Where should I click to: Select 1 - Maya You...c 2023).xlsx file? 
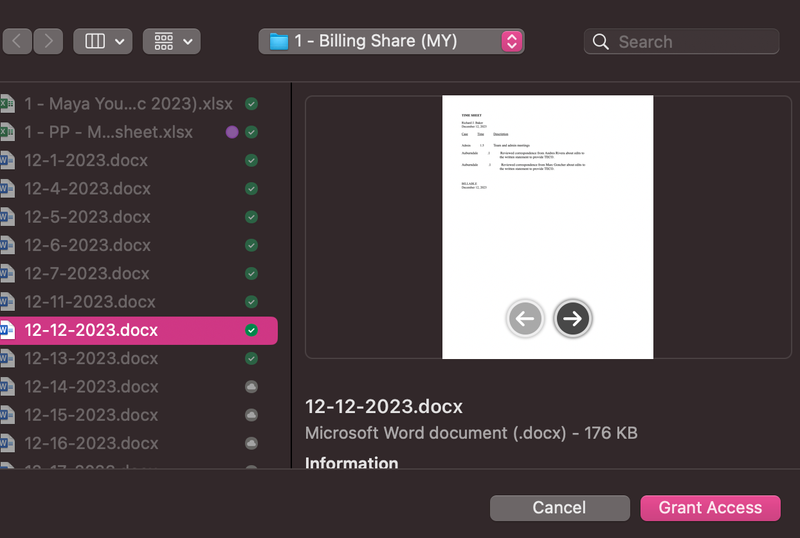coord(138,104)
